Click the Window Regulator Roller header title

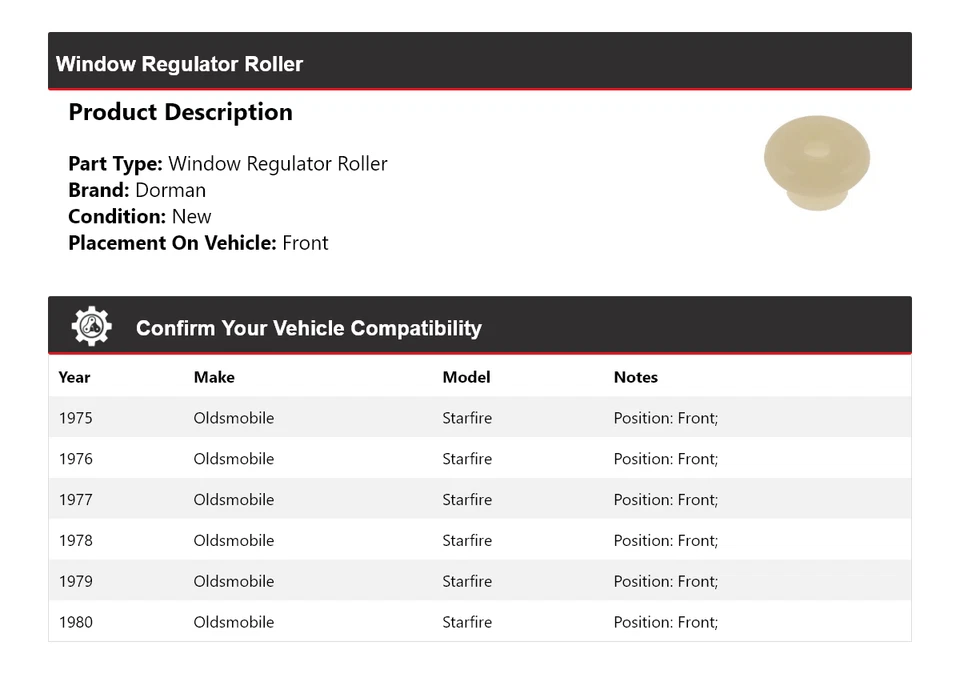179,64
